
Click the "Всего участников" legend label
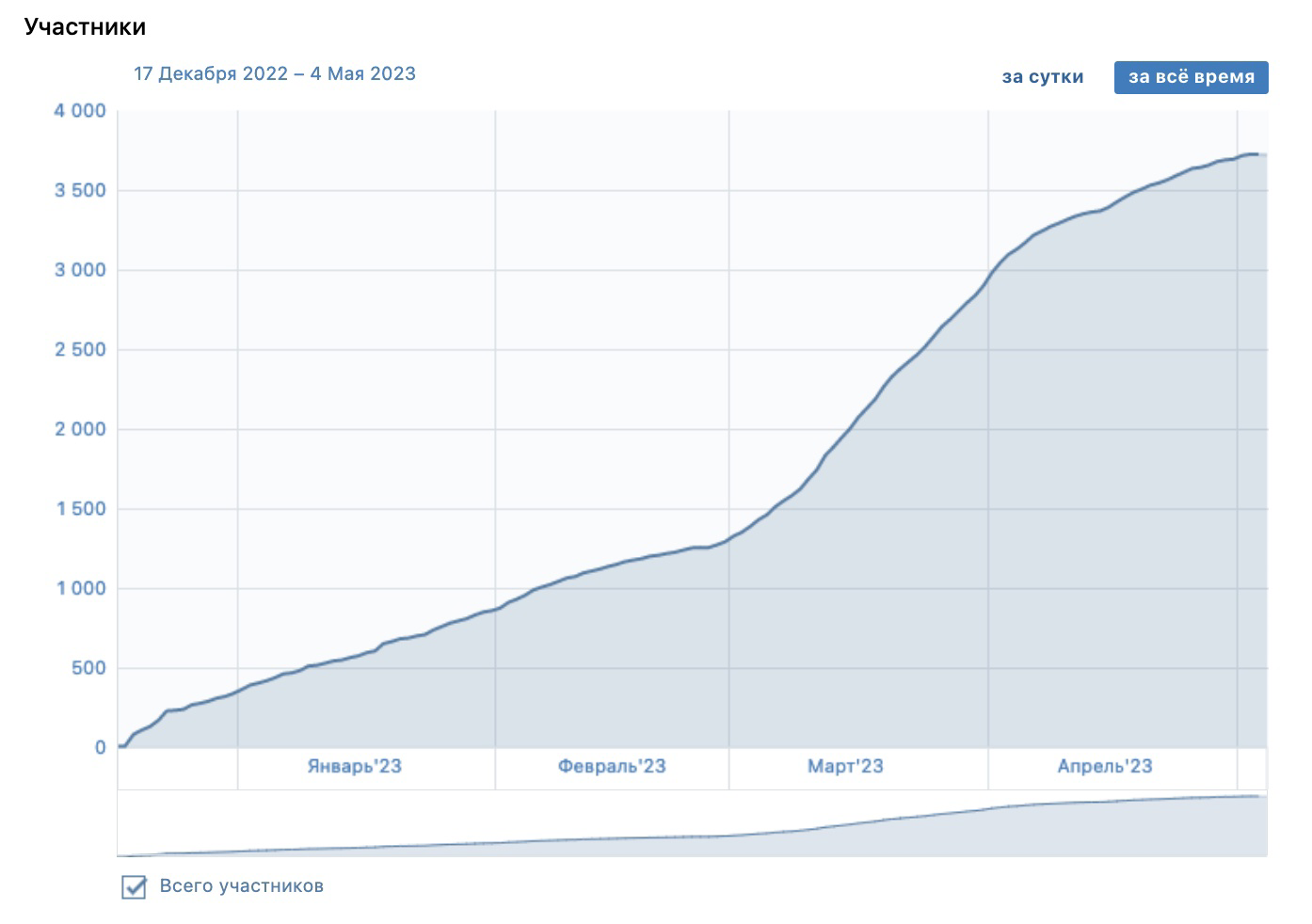[x=242, y=886]
